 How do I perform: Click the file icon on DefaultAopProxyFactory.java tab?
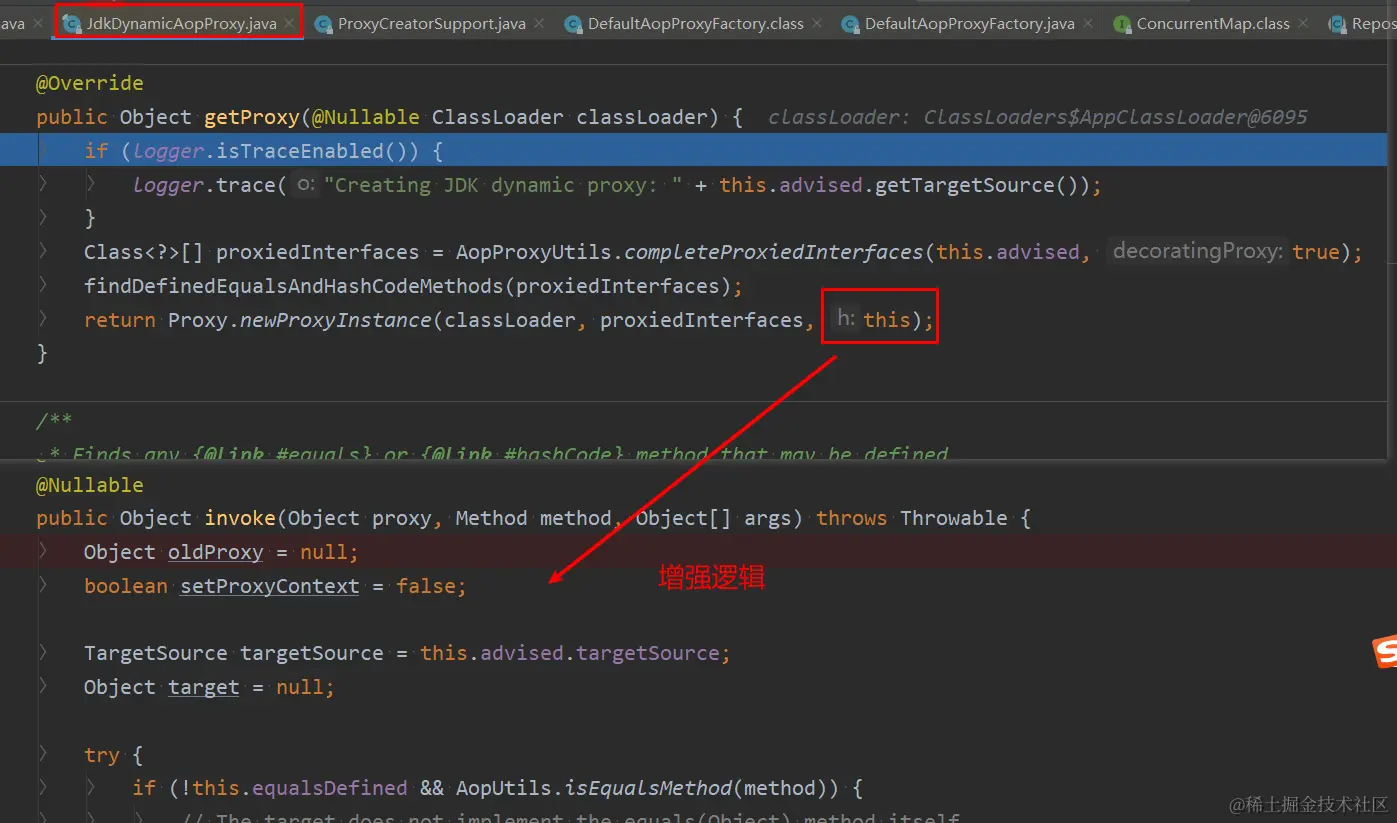pos(851,23)
